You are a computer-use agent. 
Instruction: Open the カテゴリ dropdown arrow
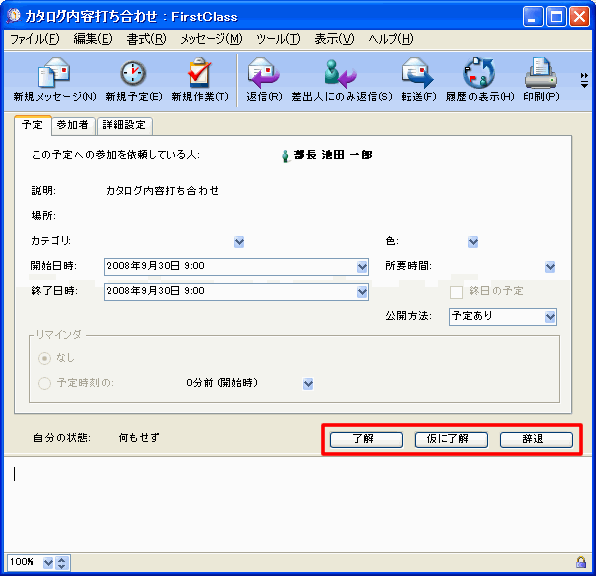239,242
